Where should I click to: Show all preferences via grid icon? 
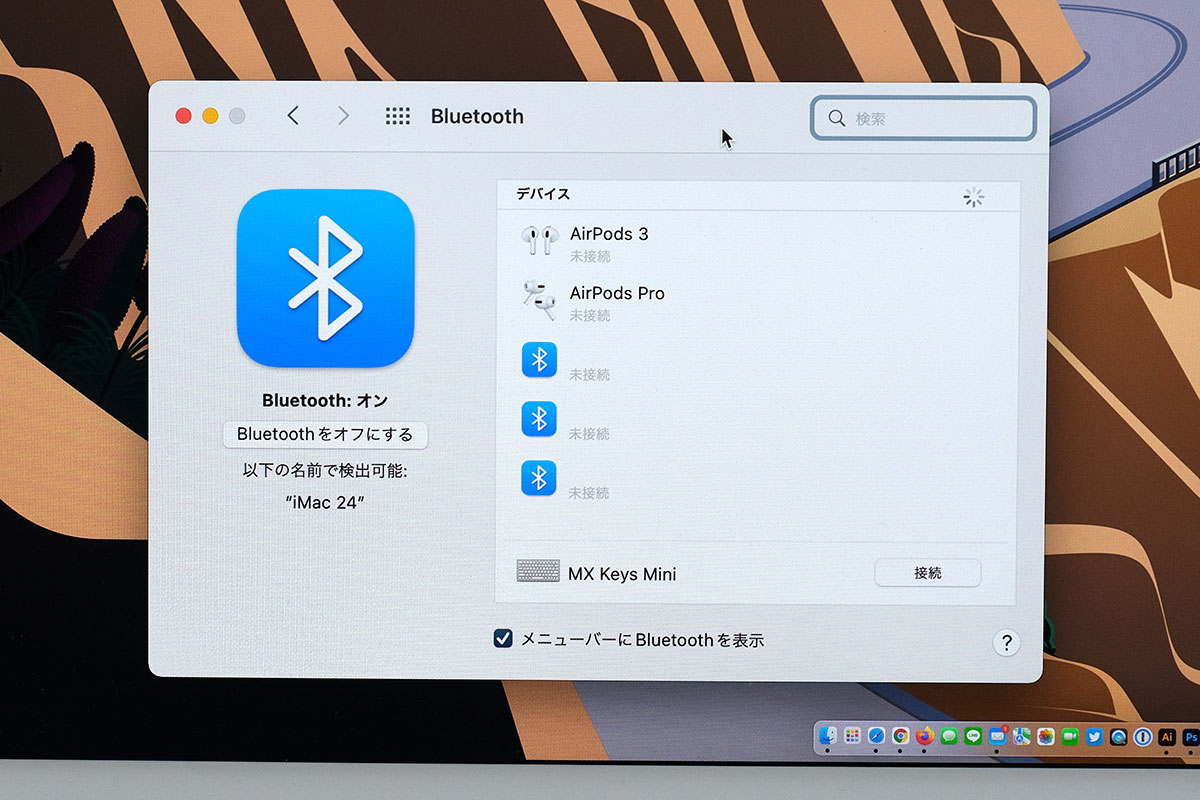[x=398, y=116]
